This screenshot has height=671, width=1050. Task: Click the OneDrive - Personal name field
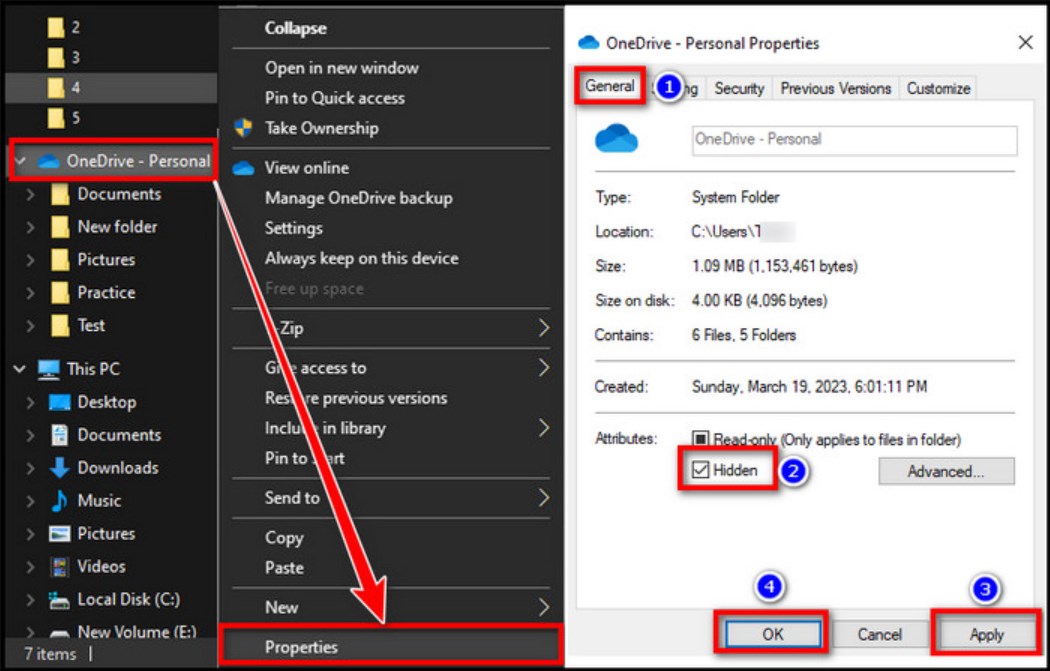(x=854, y=140)
